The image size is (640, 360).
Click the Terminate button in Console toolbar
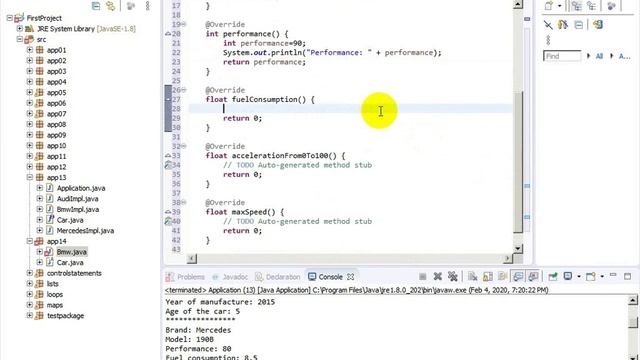(x=422, y=277)
